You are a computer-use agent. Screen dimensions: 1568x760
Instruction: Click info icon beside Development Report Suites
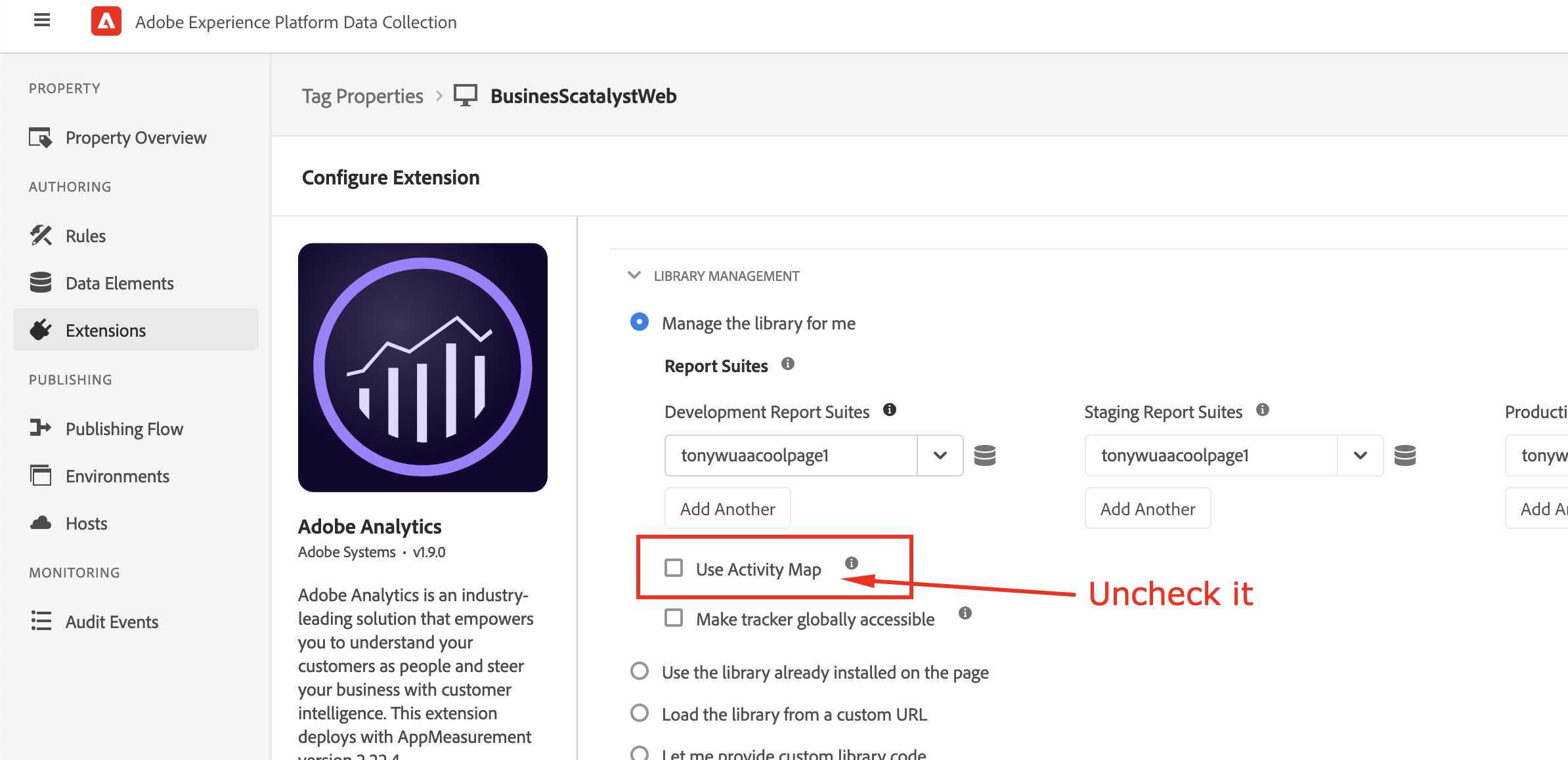(889, 410)
